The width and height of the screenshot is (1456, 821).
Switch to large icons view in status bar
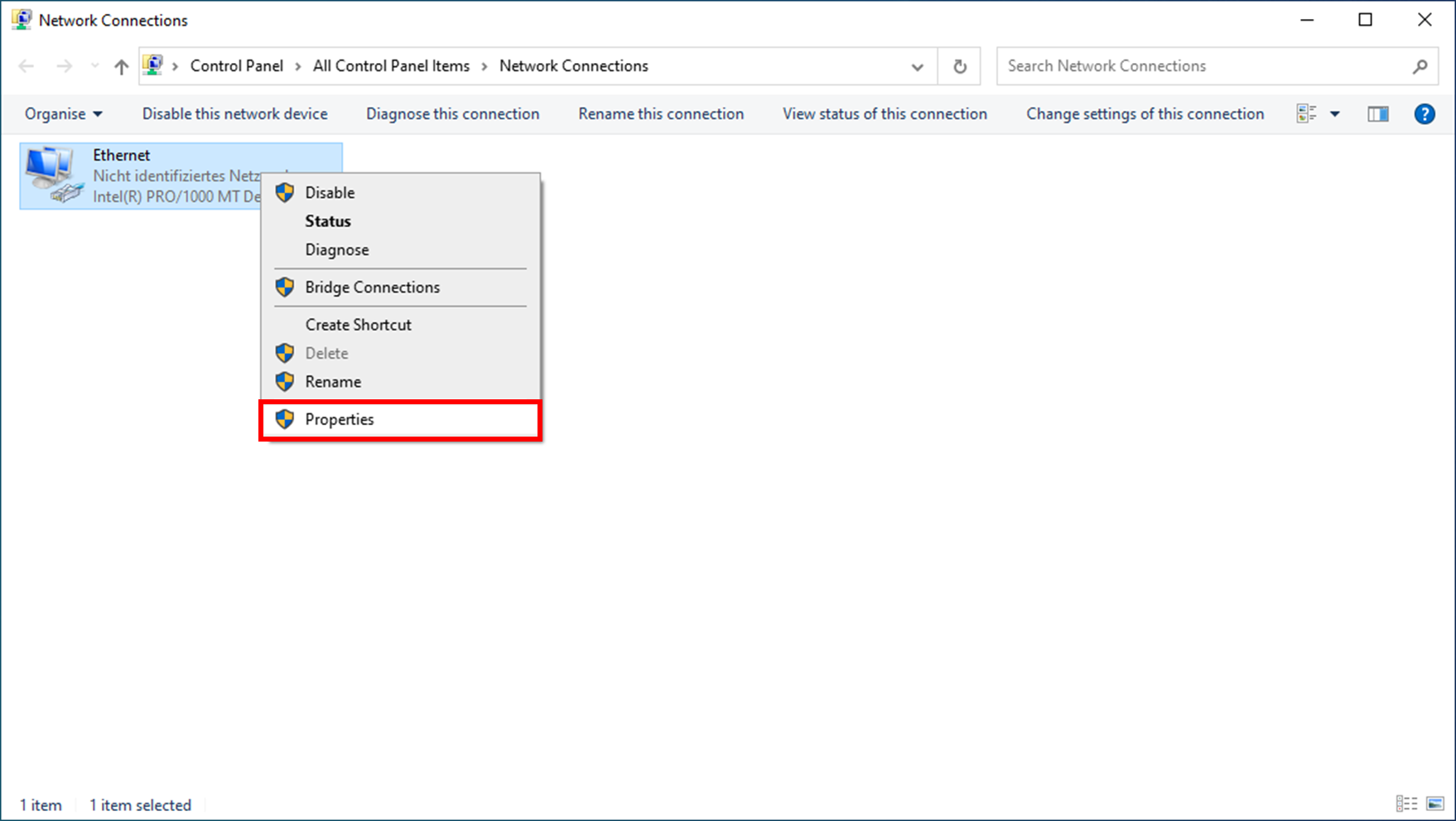(1435, 804)
